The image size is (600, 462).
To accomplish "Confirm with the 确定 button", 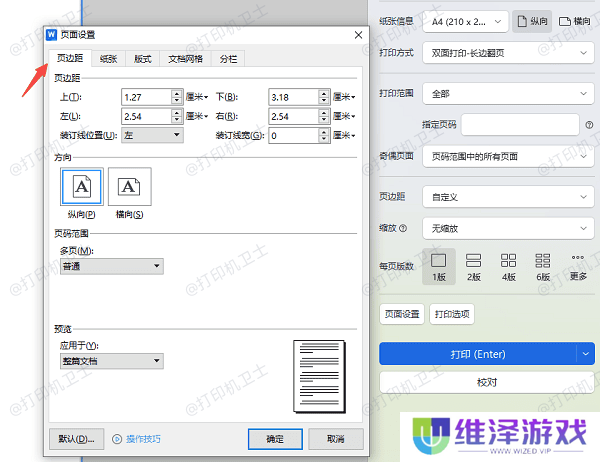I will click(275, 439).
